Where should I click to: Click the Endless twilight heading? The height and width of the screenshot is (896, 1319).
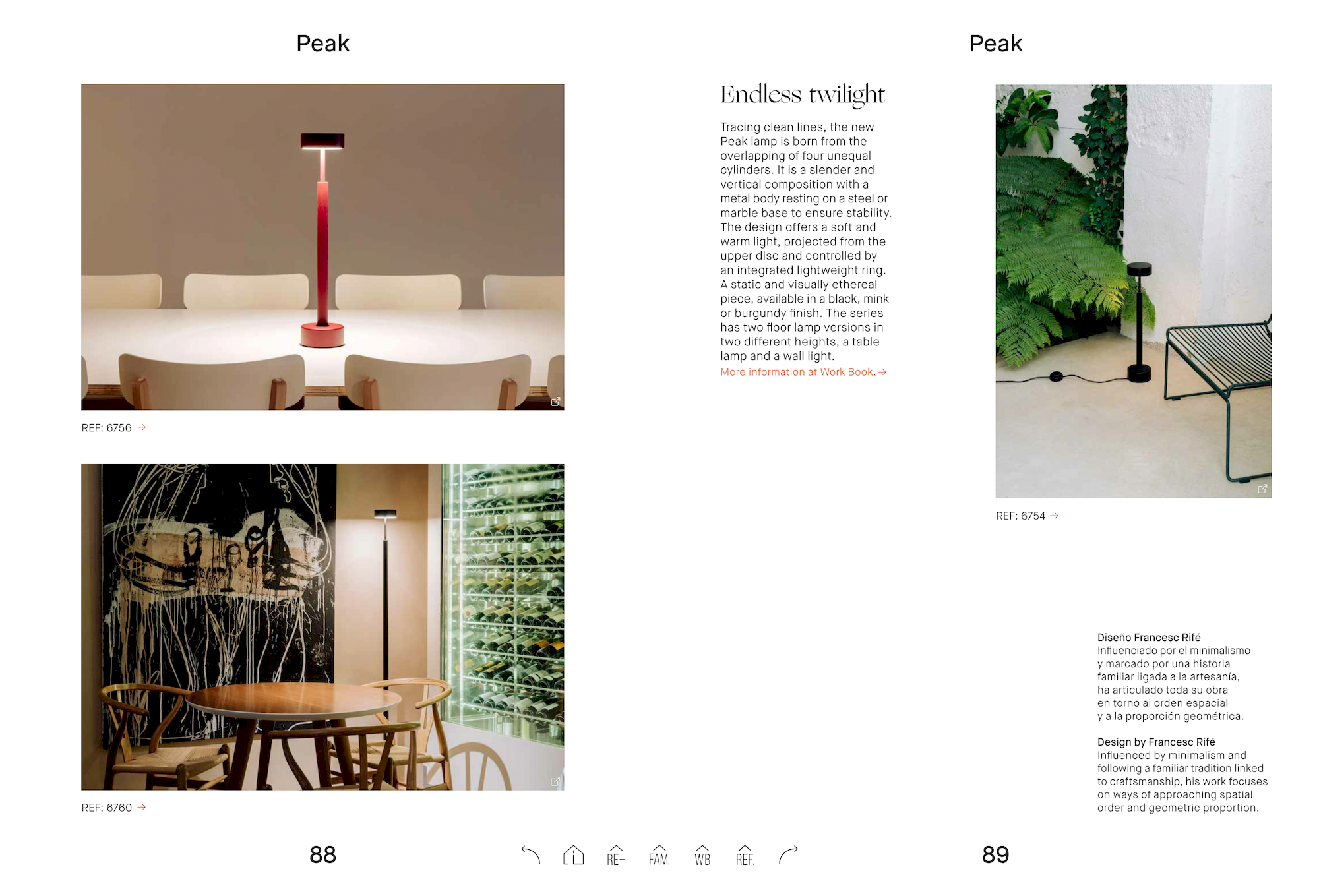(802, 94)
